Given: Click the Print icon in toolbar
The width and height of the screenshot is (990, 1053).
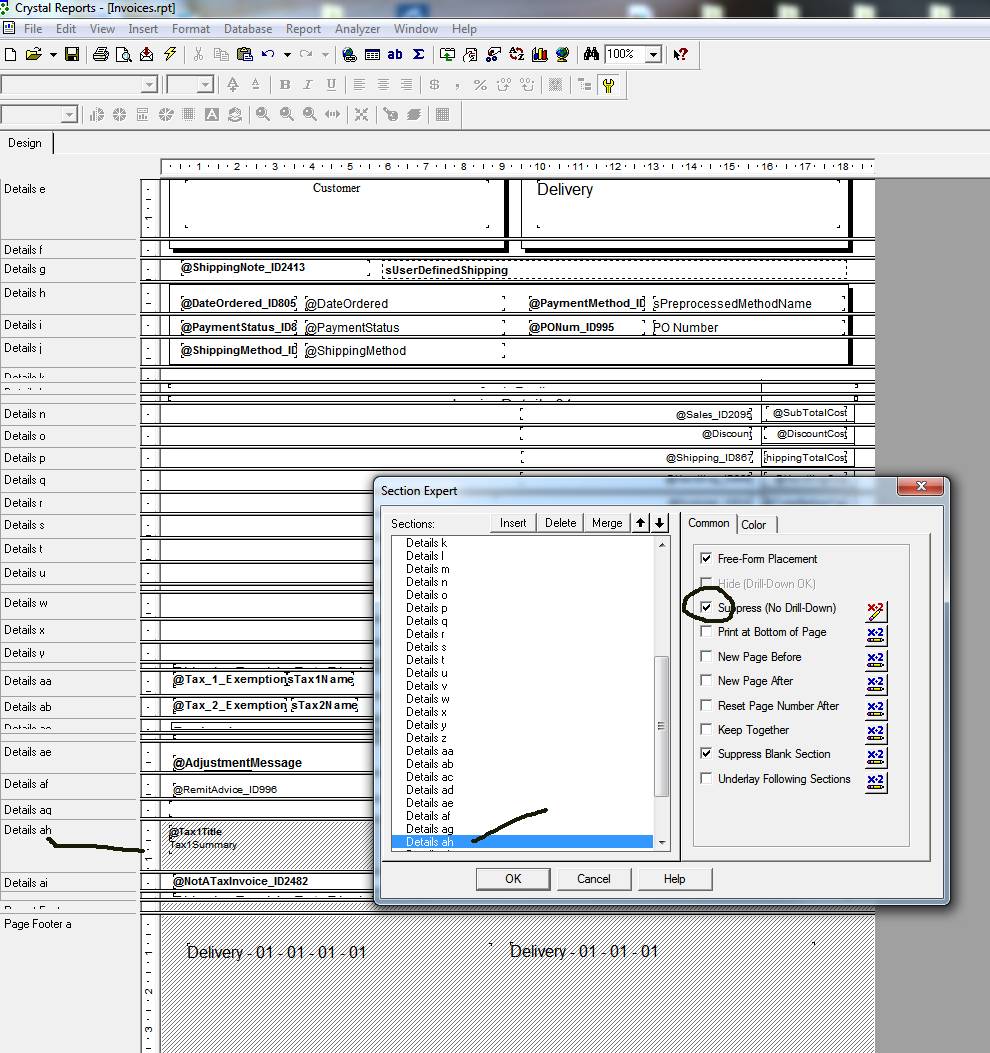Looking at the screenshot, I should click(x=100, y=55).
